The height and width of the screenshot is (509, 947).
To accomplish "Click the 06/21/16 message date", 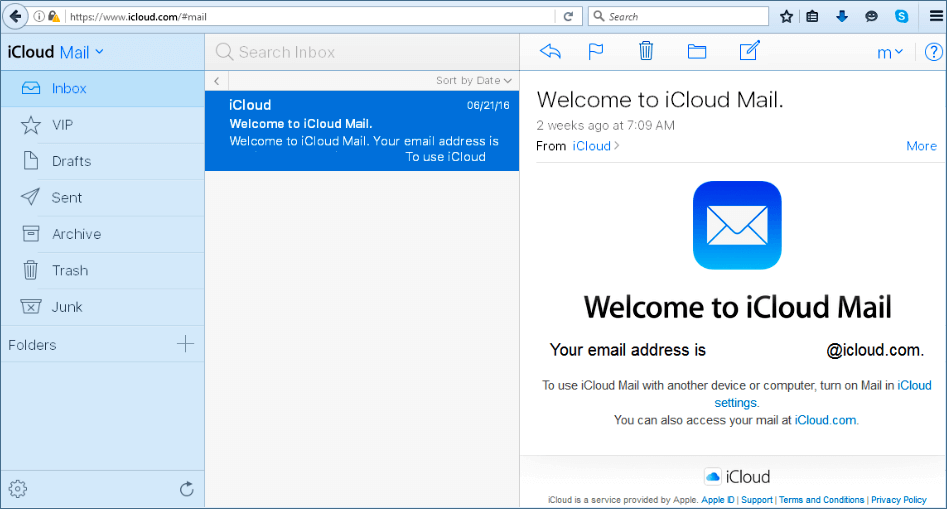I will [488, 106].
